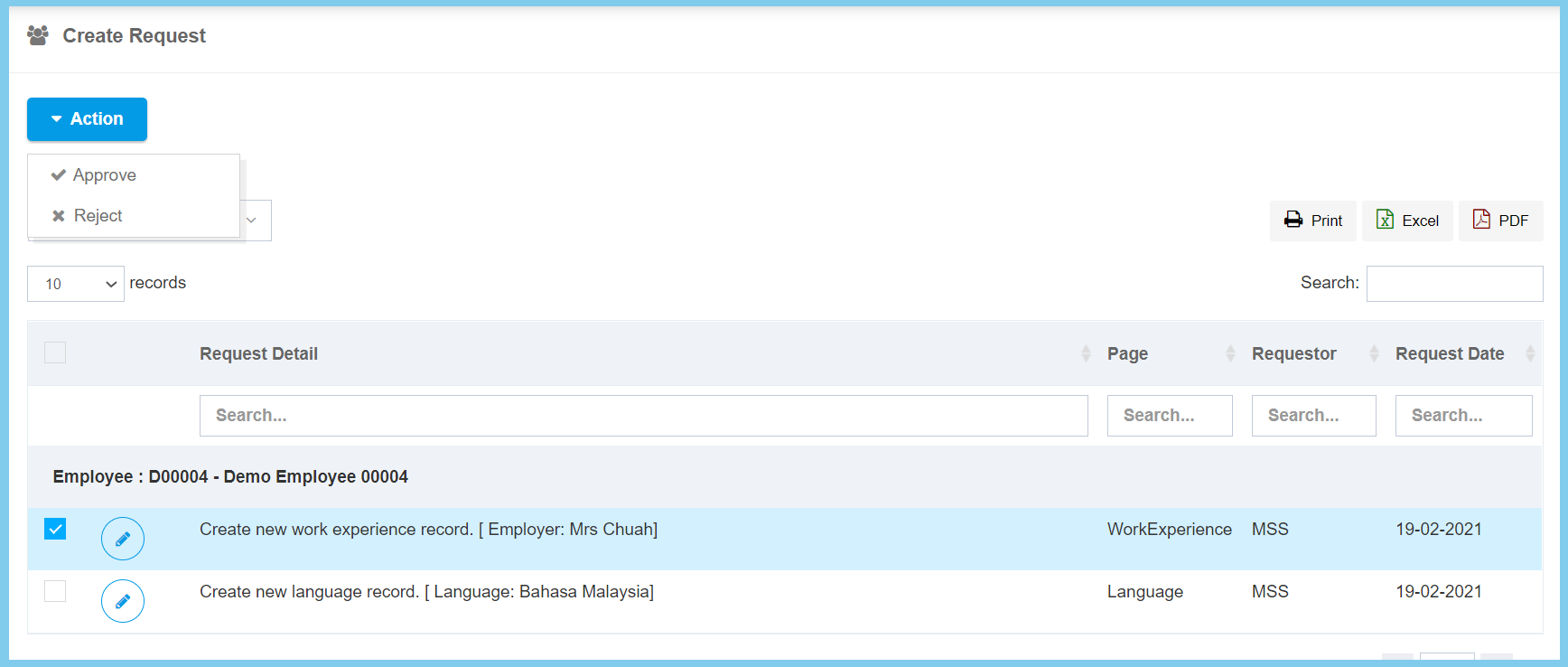Export the table as PDF

(1500, 221)
